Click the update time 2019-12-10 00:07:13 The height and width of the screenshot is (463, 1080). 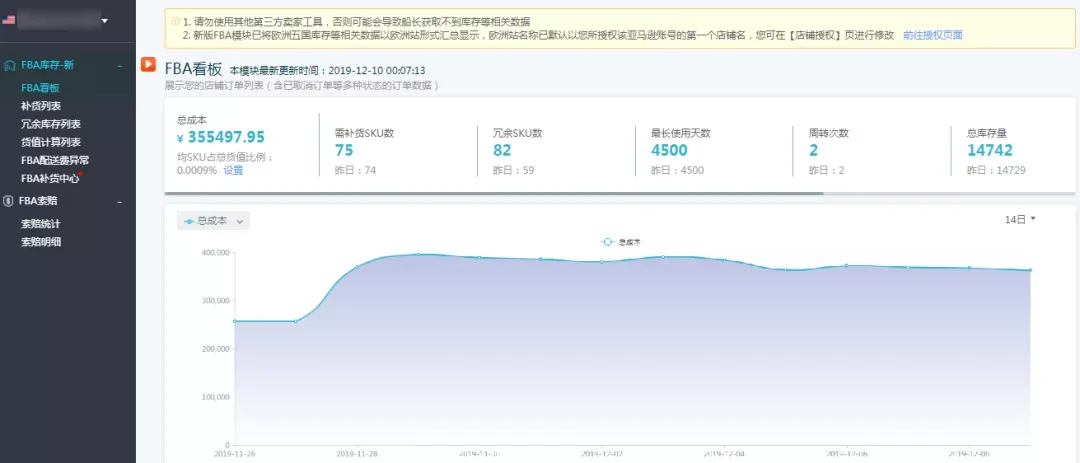pos(377,70)
